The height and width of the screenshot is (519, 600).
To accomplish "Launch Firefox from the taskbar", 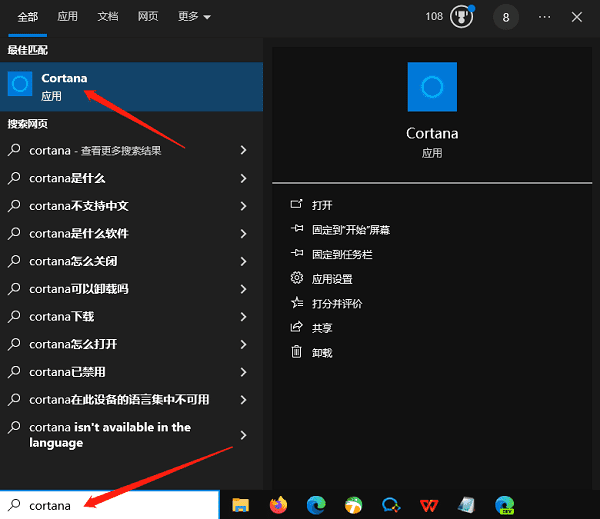I will pos(278,505).
